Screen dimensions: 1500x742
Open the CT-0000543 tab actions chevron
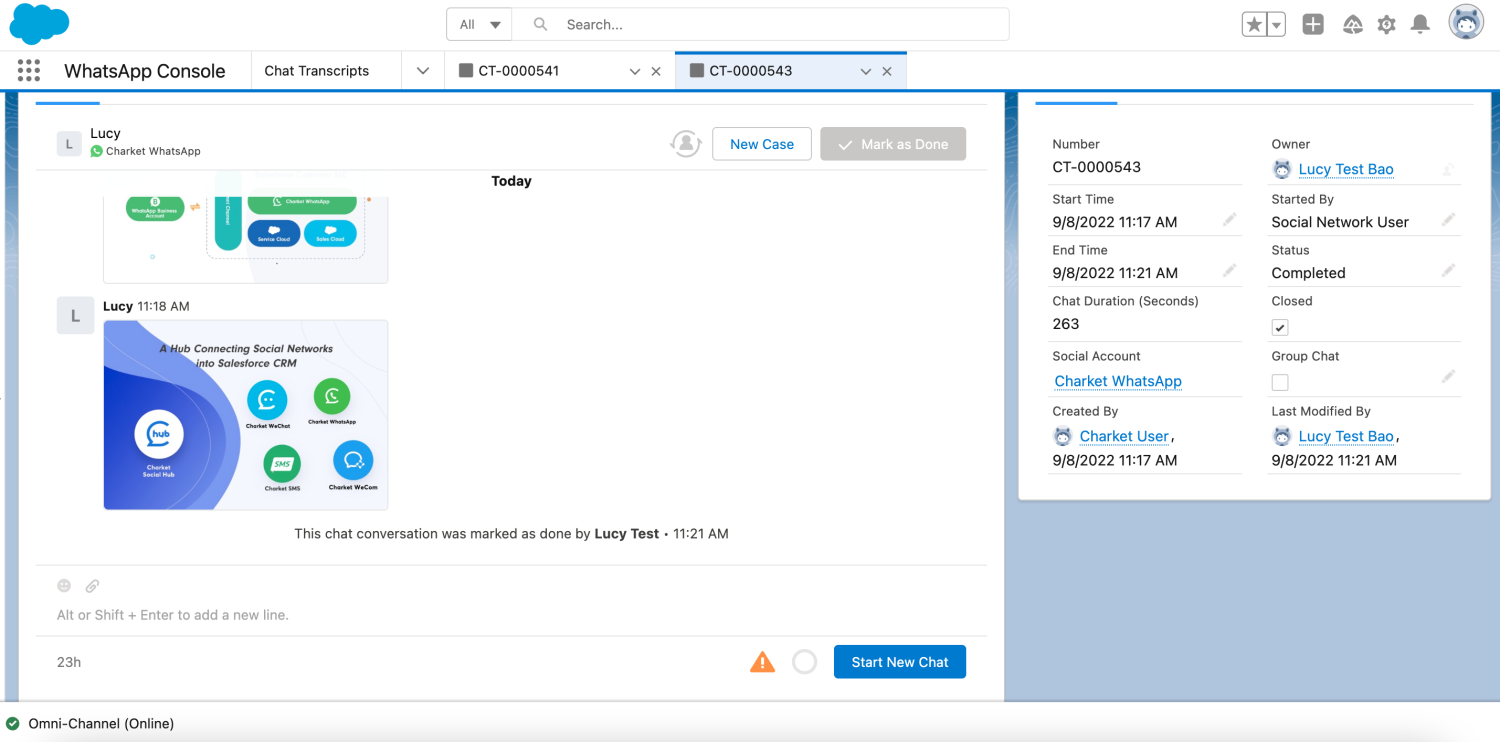866,71
